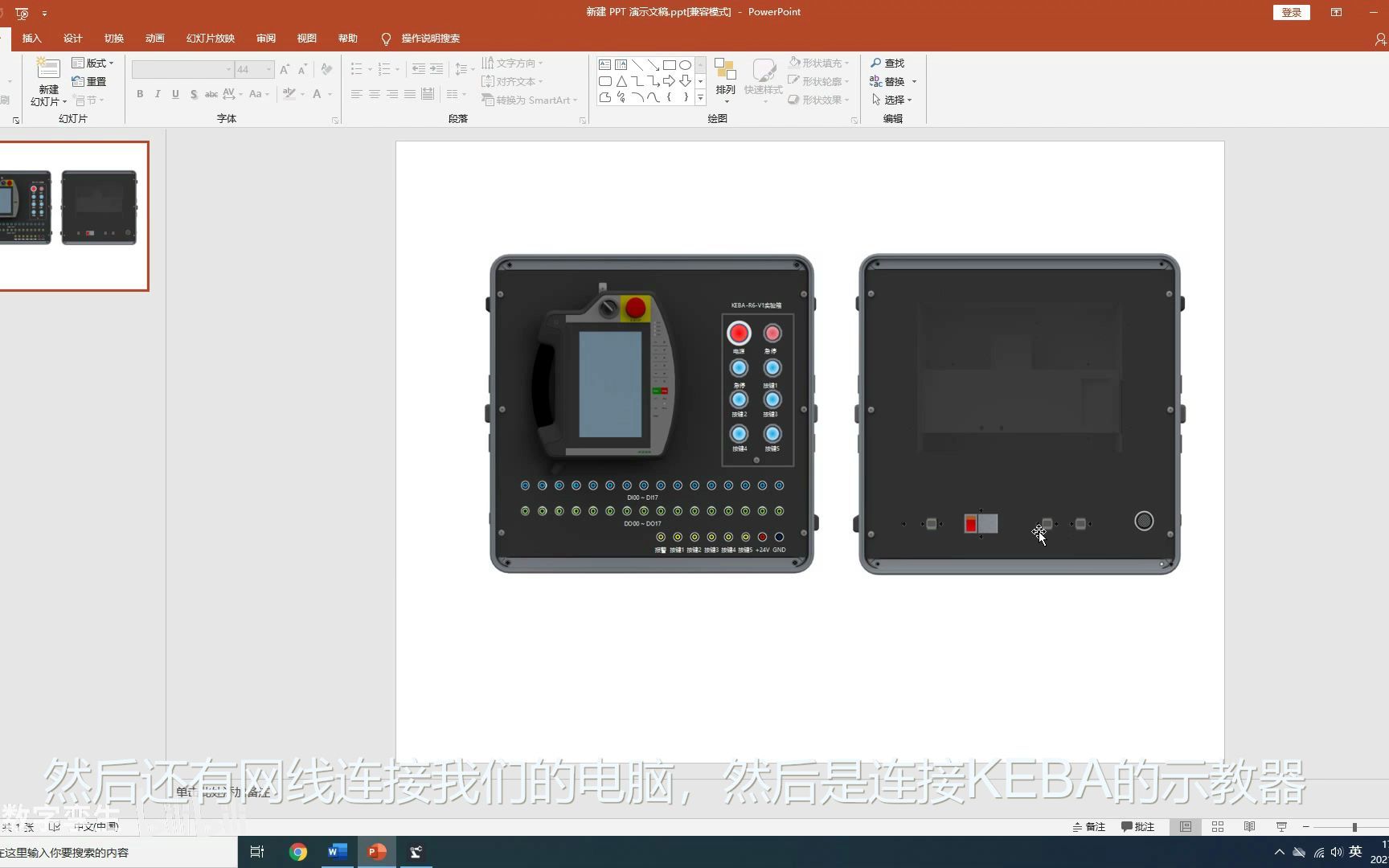Open Word from the taskbar
This screenshot has width=1389, height=868.
tap(338, 852)
